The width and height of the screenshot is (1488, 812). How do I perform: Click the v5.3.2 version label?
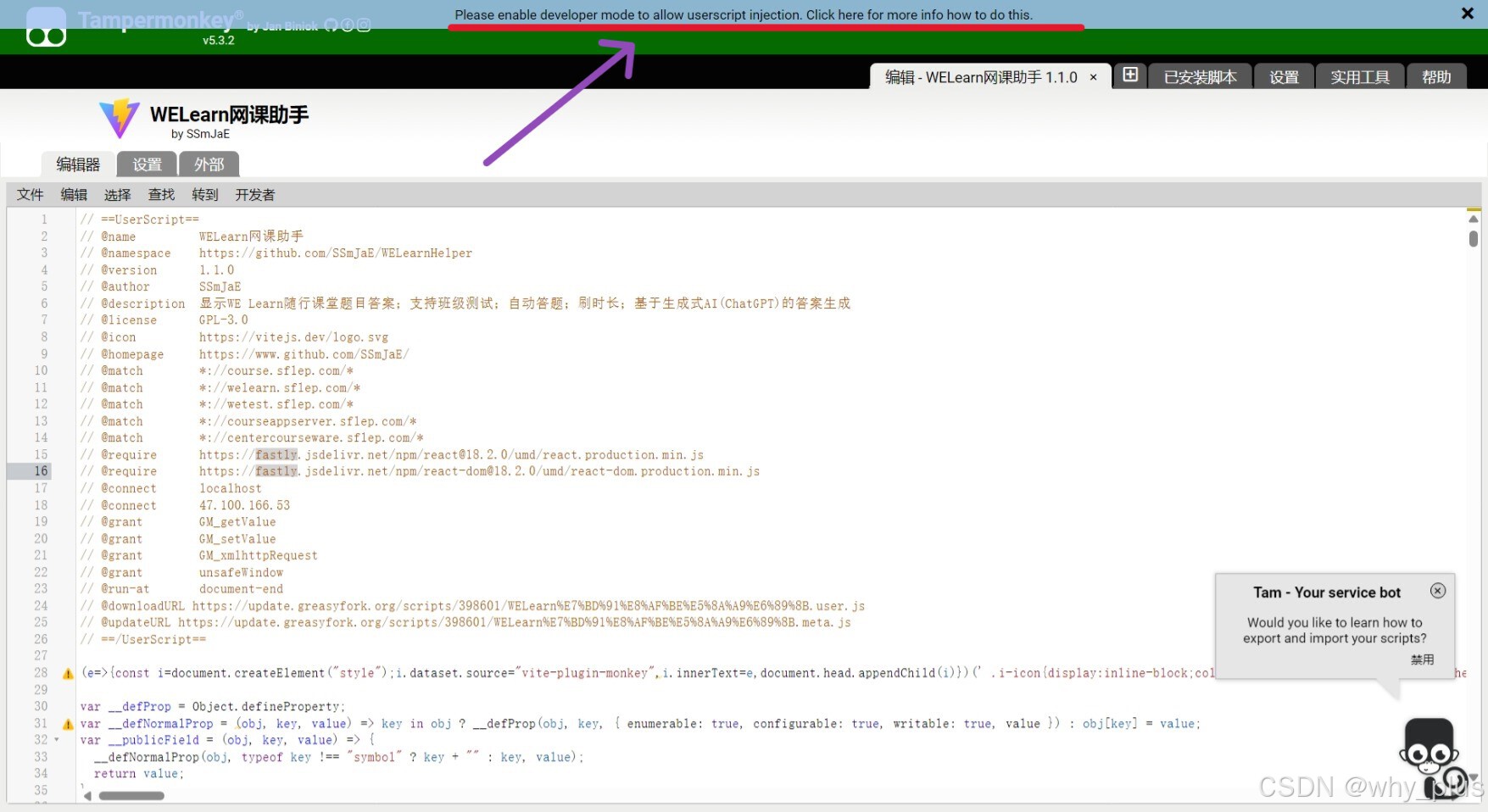click(x=218, y=40)
